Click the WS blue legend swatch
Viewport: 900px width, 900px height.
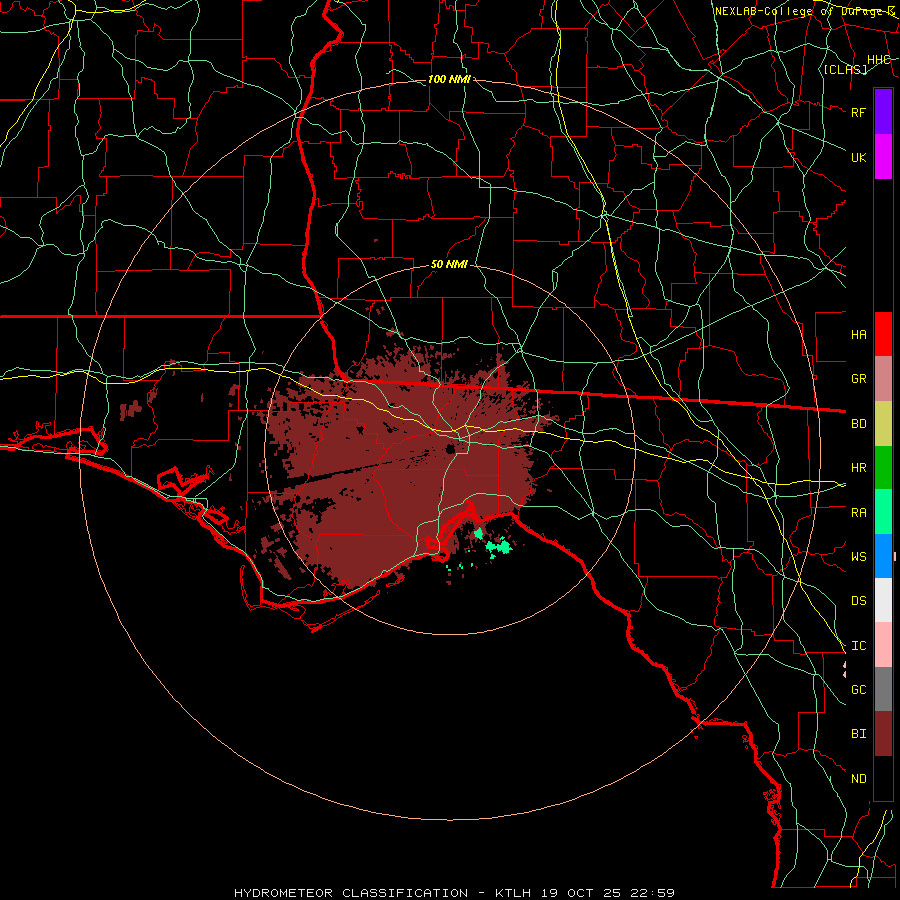point(883,556)
